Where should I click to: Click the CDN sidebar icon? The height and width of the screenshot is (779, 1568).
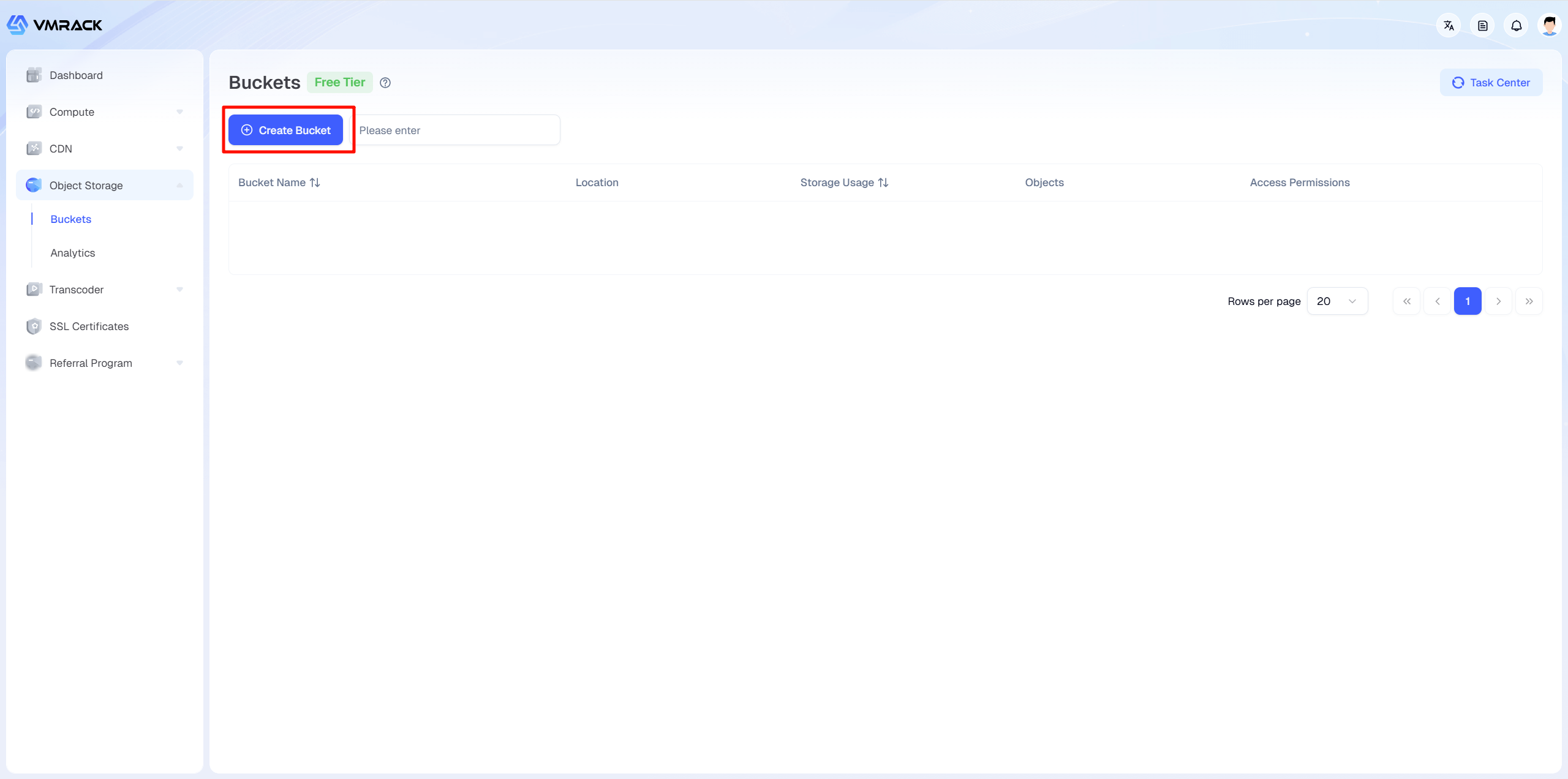(x=34, y=149)
